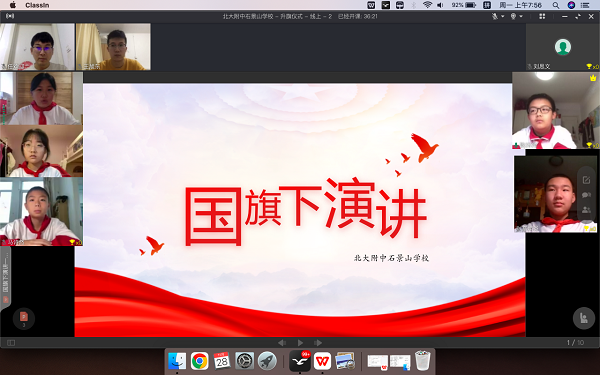This screenshot has width=600, height=375.
Task: Click WPS icon in menu bar
Action: [x=371, y=5]
